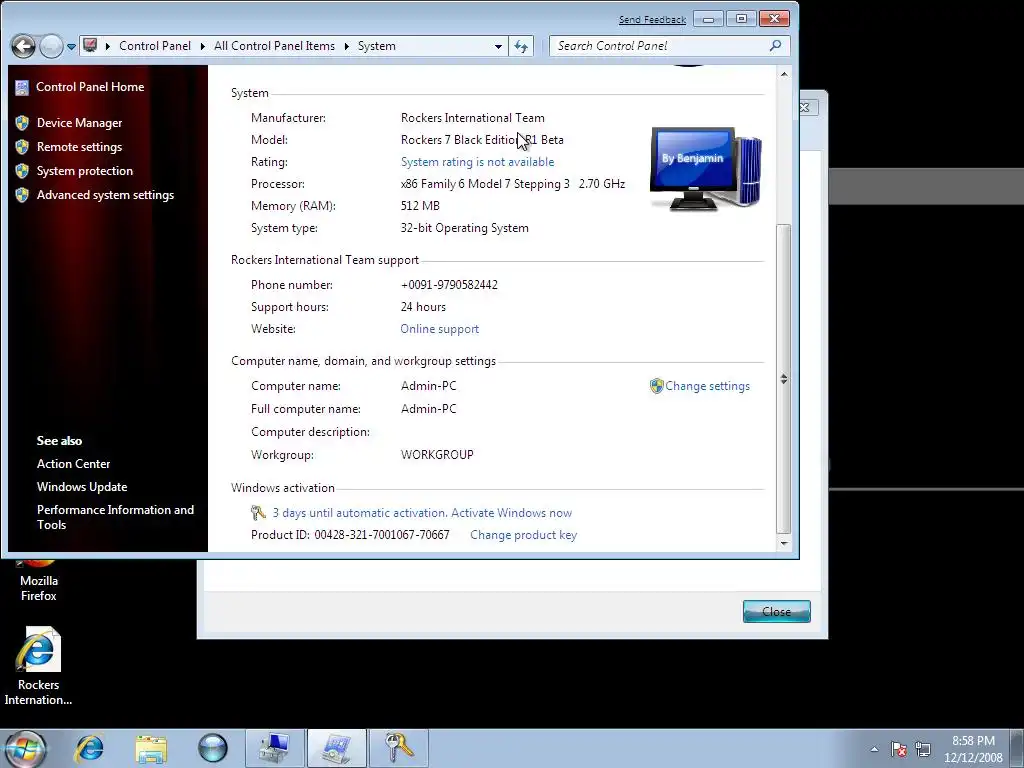Open Control Panel Home
The image size is (1024, 768).
90,87
